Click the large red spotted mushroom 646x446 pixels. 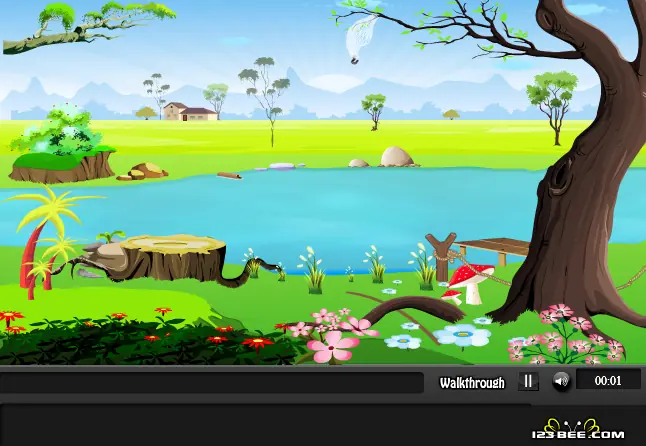pyautogui.click(x=471, y=282)
